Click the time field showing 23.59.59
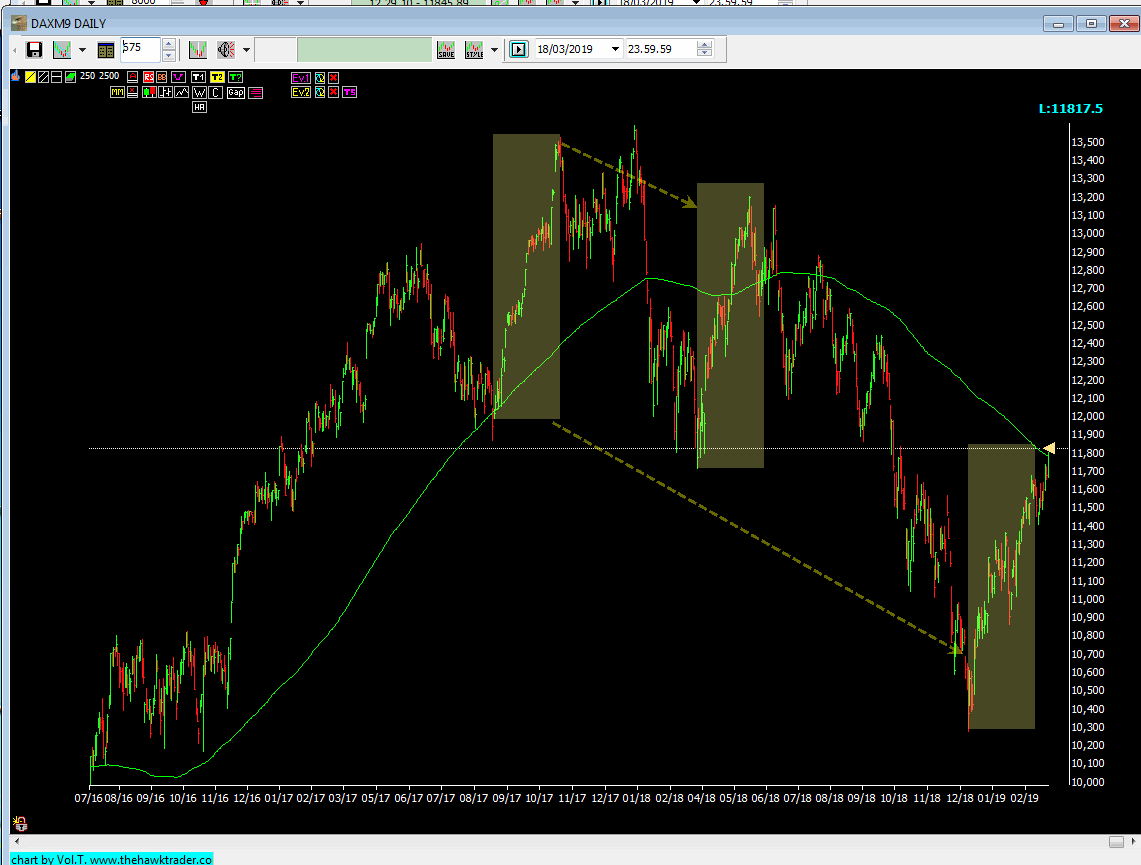This screenshot has width=1141, height=865. coord(661,49)
